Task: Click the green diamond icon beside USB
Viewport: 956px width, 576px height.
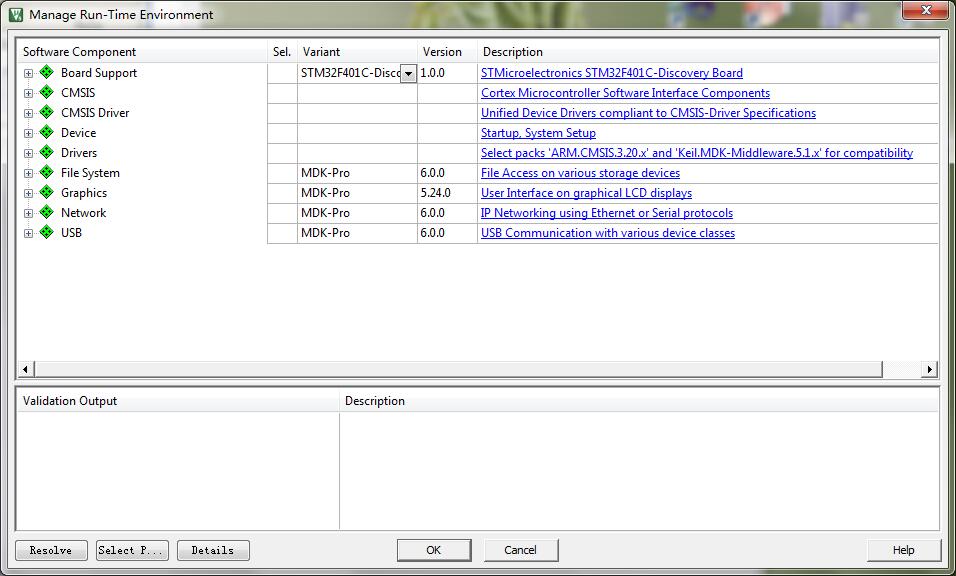Action: tap(46, 232)
